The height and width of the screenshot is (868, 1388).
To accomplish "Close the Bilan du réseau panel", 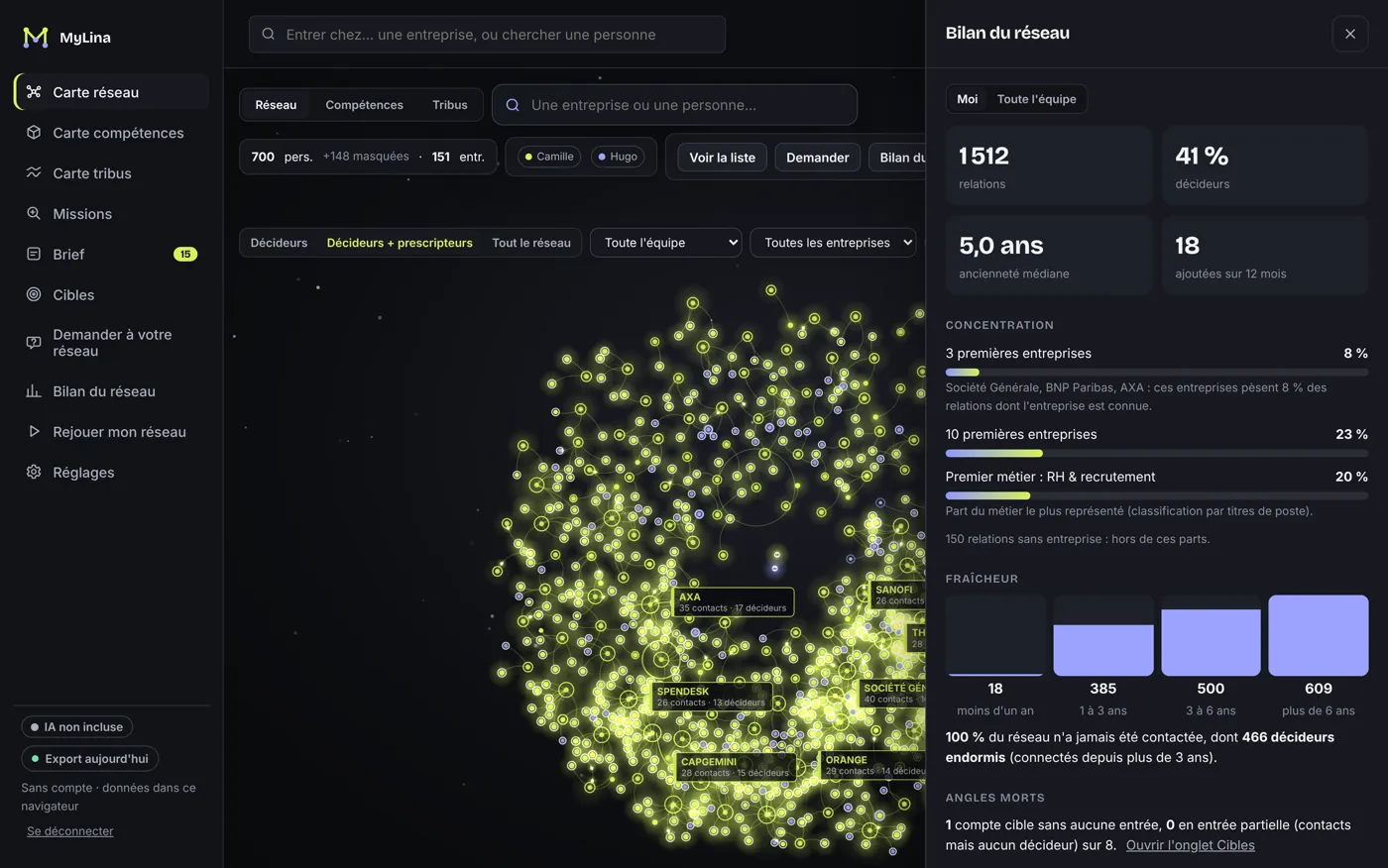I will 1349,34.
